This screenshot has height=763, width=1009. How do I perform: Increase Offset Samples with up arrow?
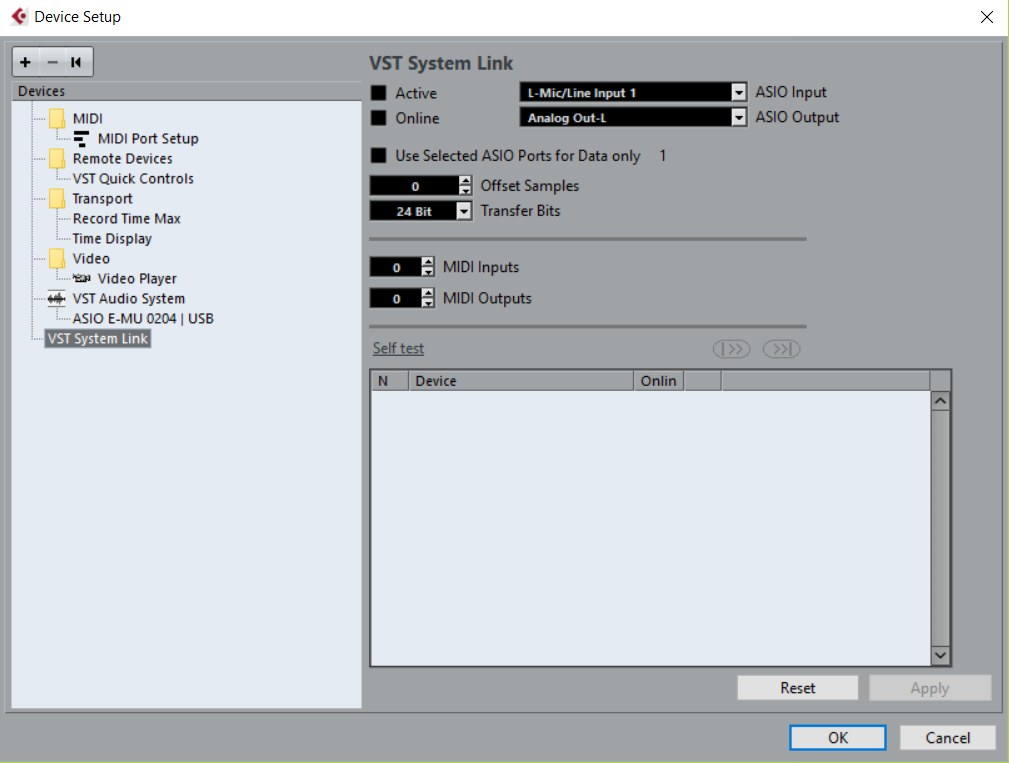pos(465,181)
